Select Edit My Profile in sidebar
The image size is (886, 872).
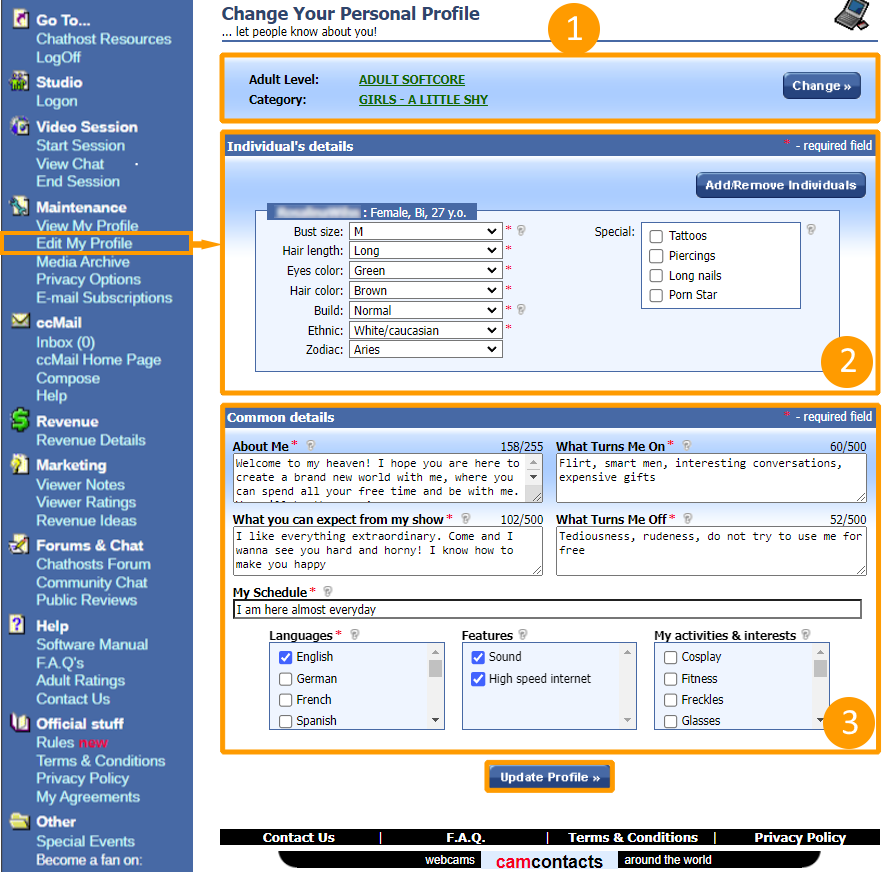[x=84, y=243]
